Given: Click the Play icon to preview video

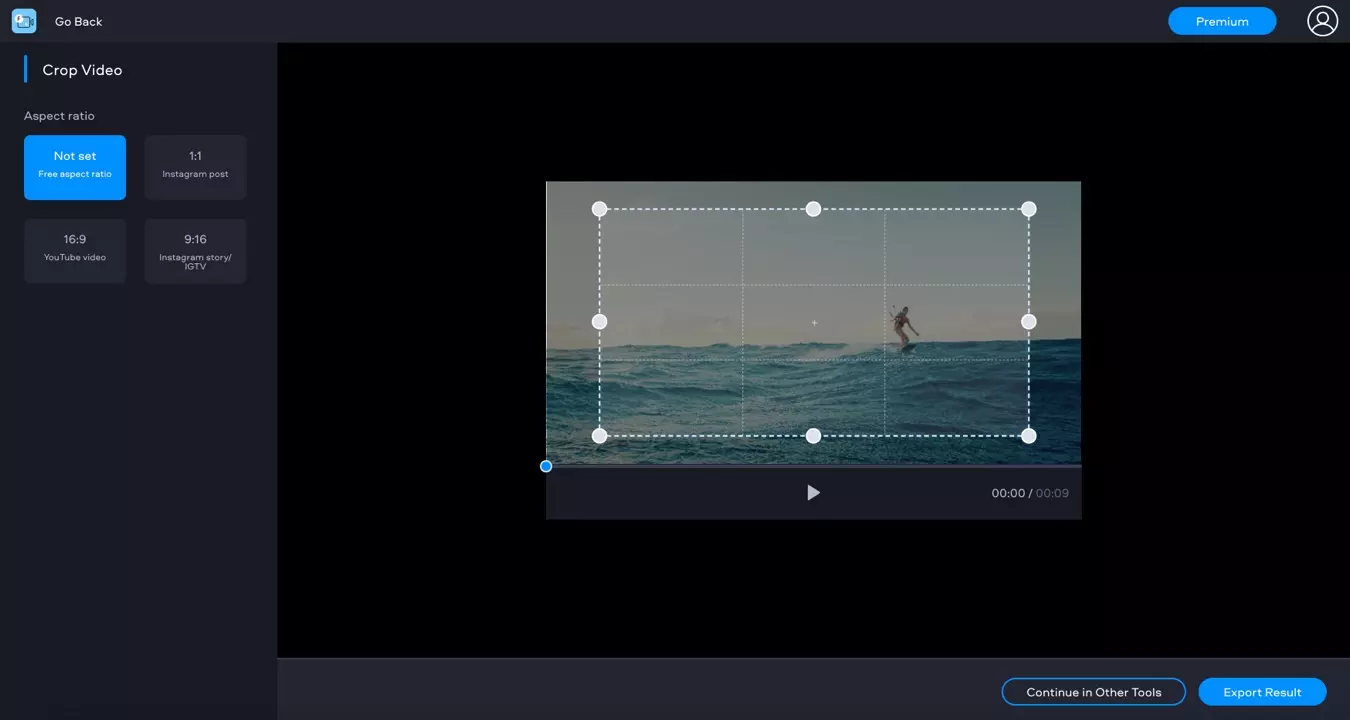Looking at the screenshot, I should coord(813,492).
